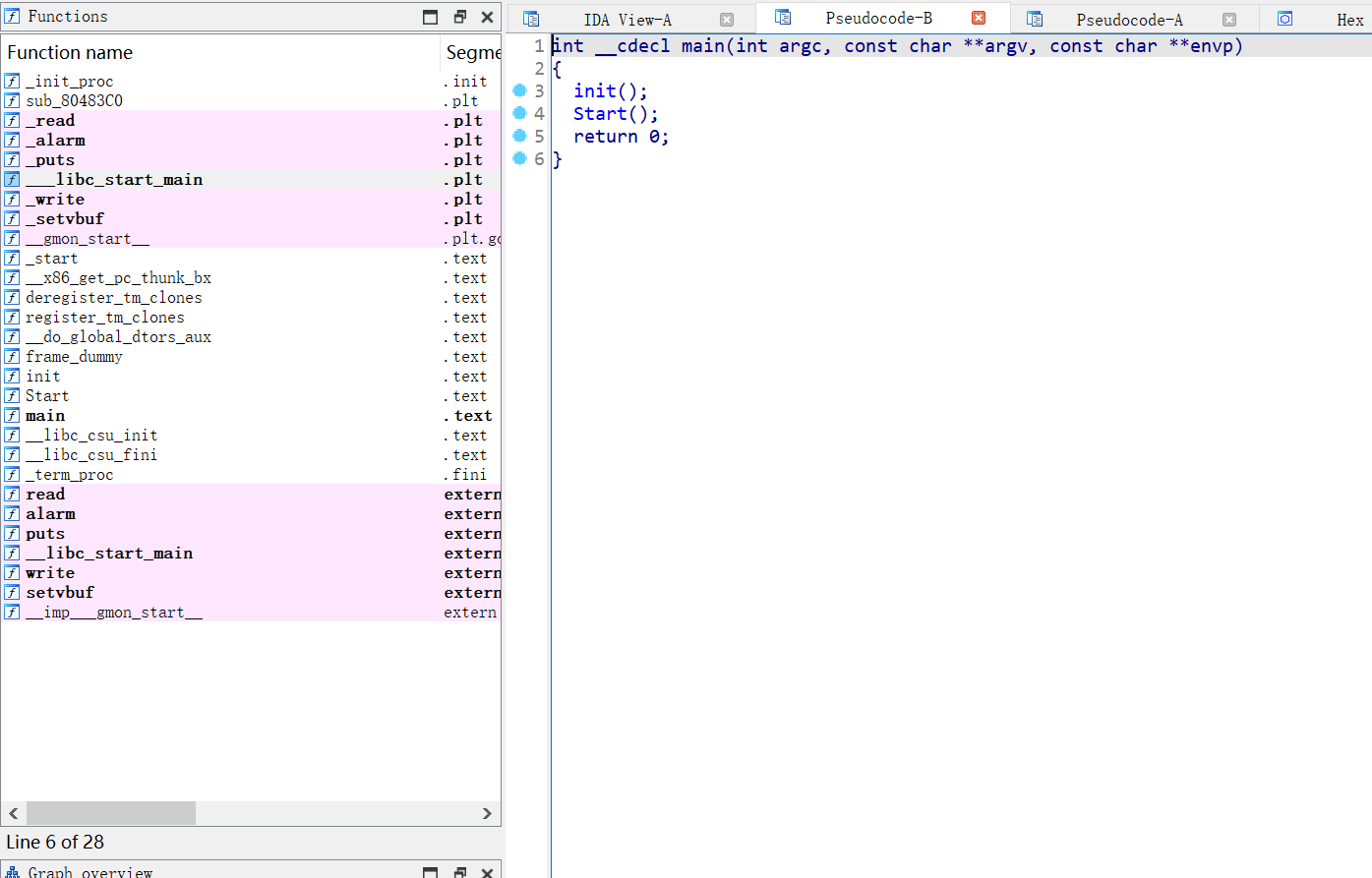Toggle the breakpoint dot on line 6
The image size is (1372, 878).
point(520,158)
